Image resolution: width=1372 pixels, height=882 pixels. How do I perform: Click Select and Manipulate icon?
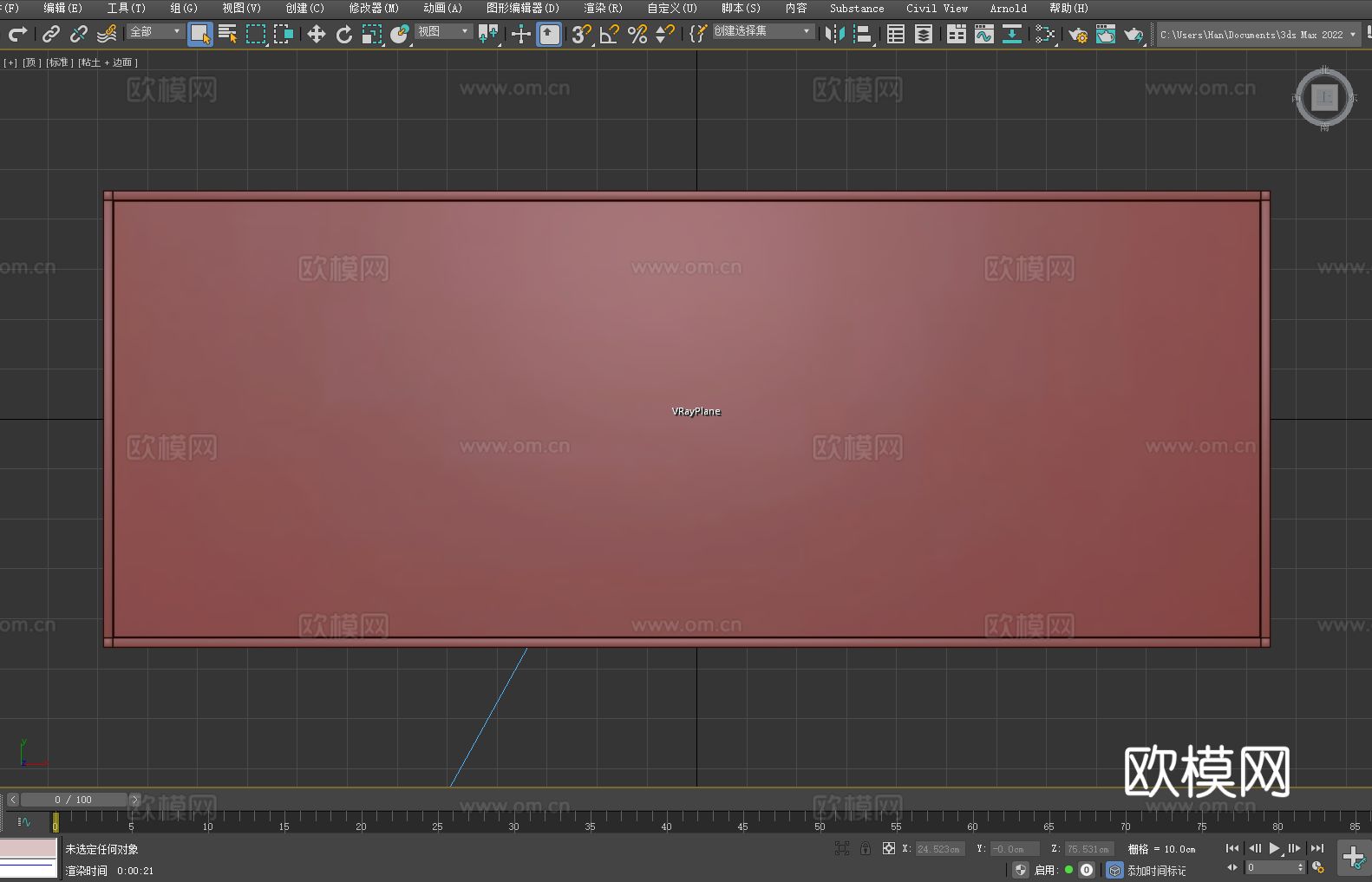click(520, 34)
